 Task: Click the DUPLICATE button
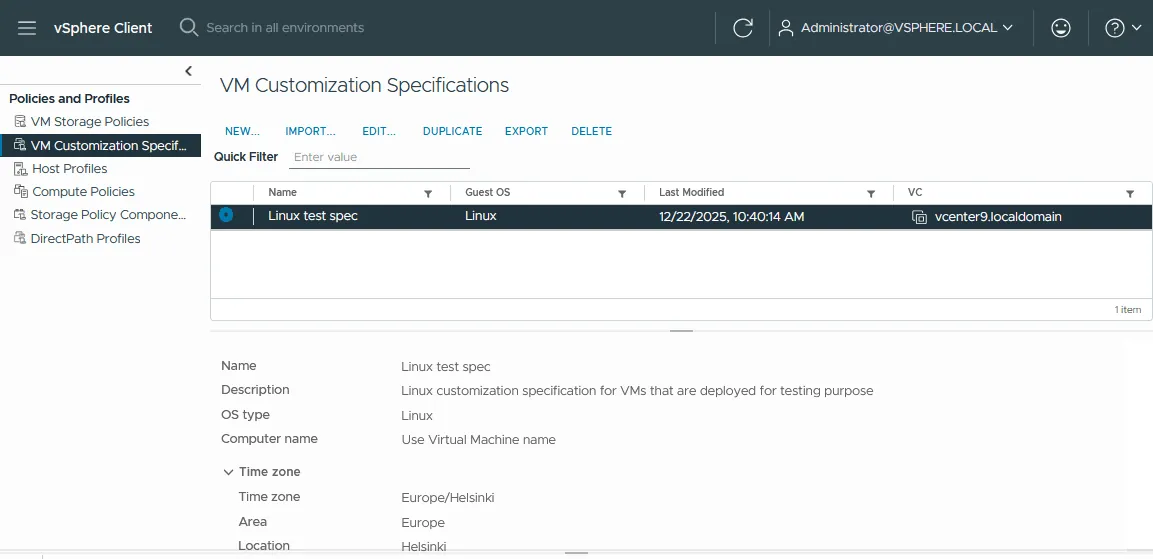[x=452, y=131]
